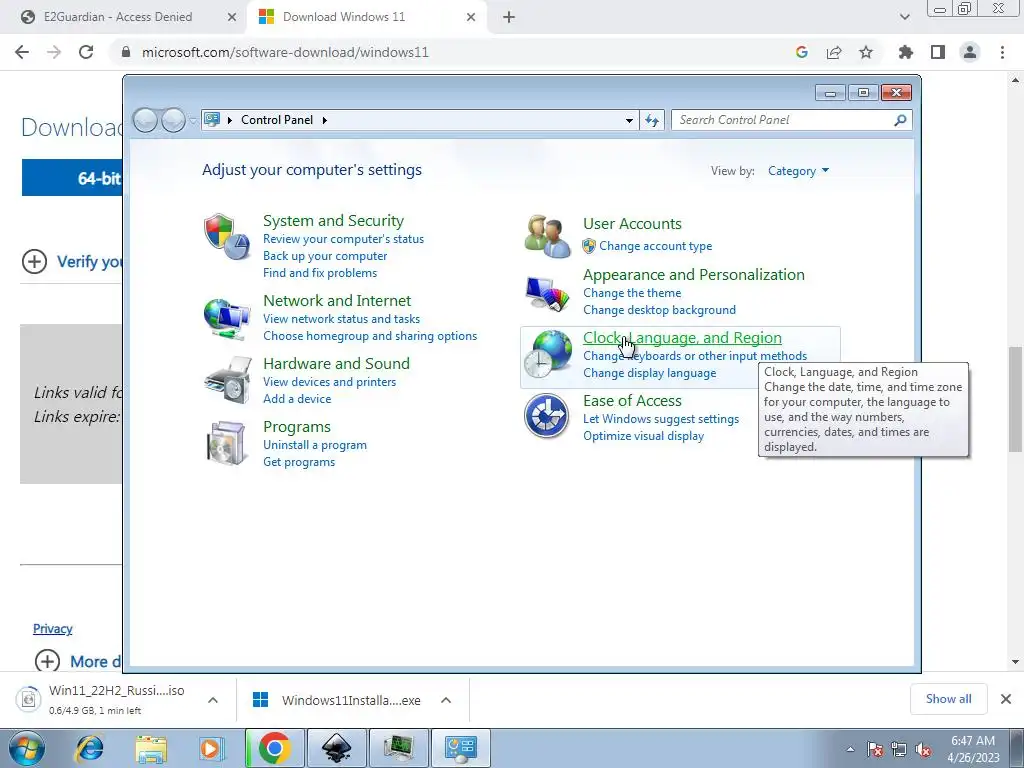Image resolution: width=1024 pixels, height=768 pixels.
Task: Open Chrome tab search chevron
Action: (x=904, y=17)
